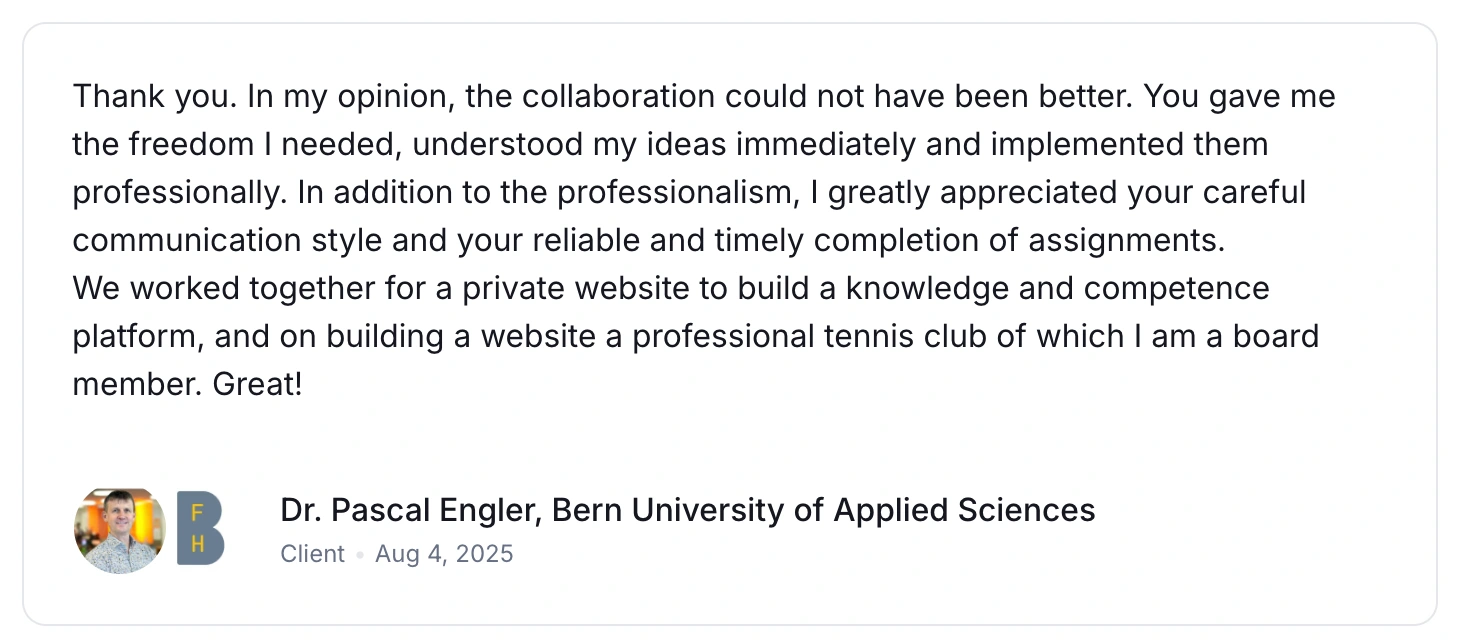Click the yellow F letter in the logo

[x=196, y=512]
